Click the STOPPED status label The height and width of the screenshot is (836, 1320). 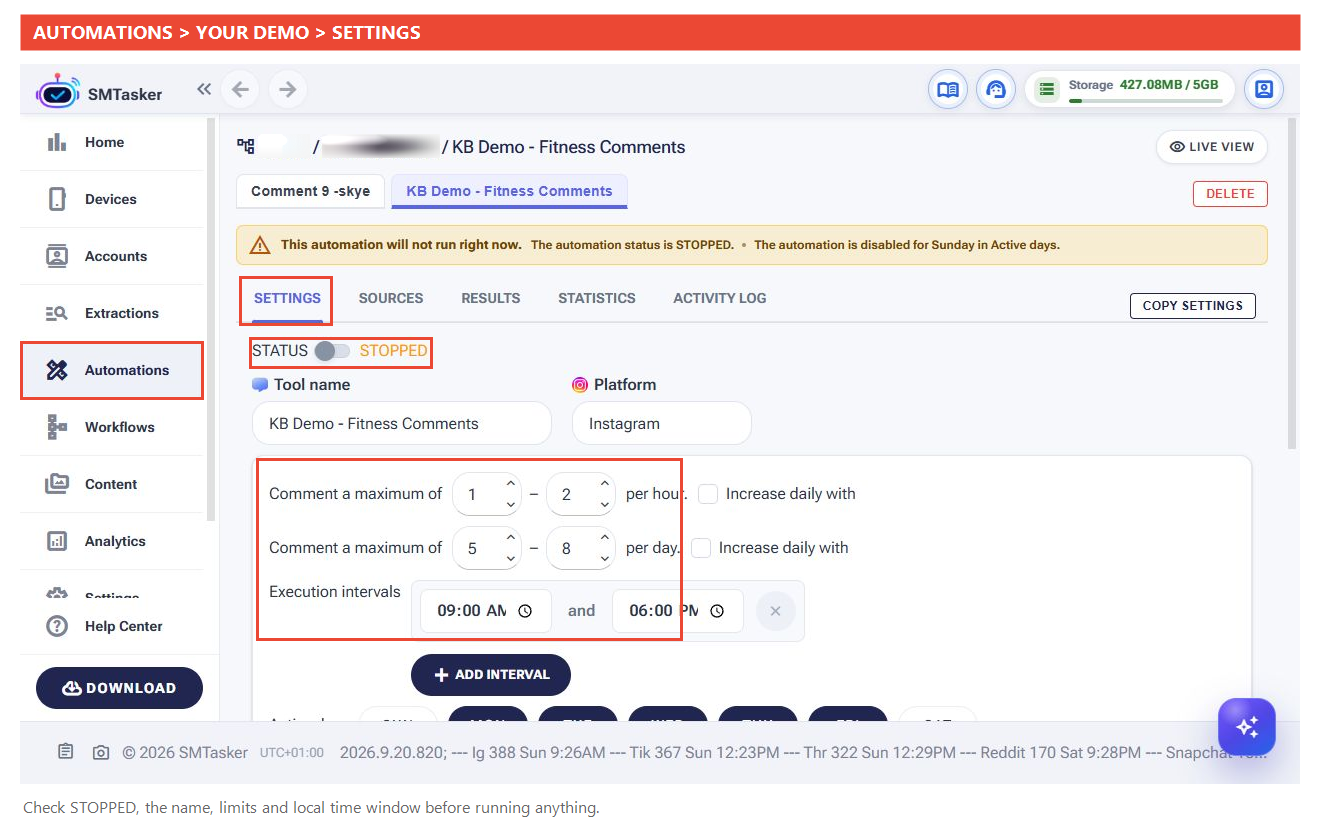pos(393,351)
